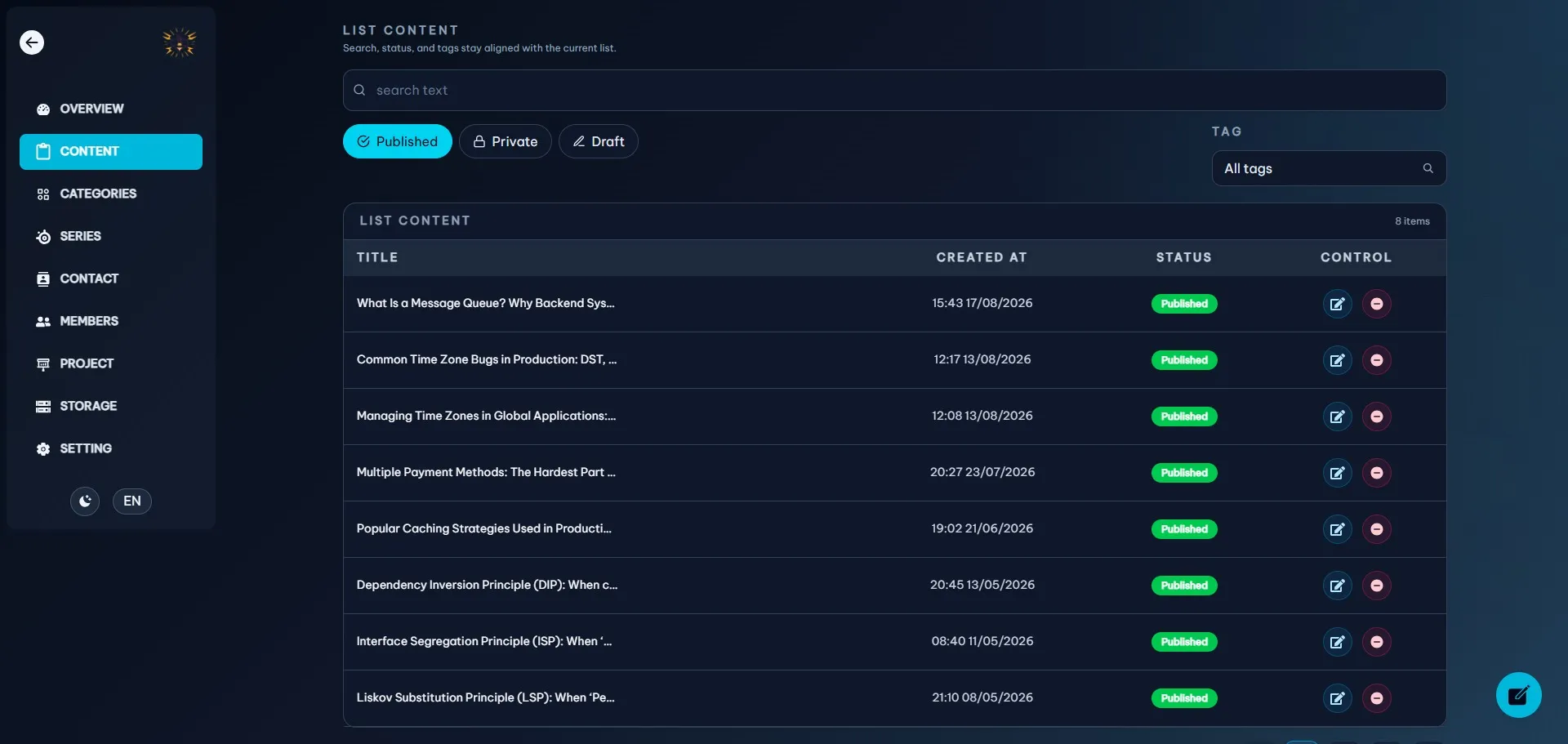The image size is (1568, 744).
Task: Go to Categories section
Action: click(x=111, y=194)
